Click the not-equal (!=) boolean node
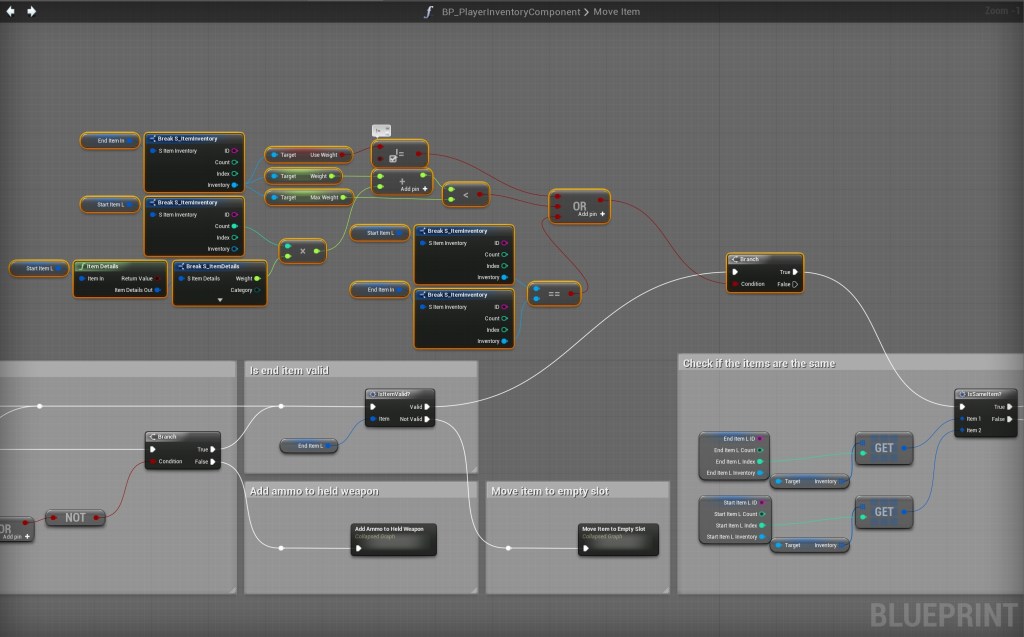Viewport: 1024px width, 637px height. [399, 153]
